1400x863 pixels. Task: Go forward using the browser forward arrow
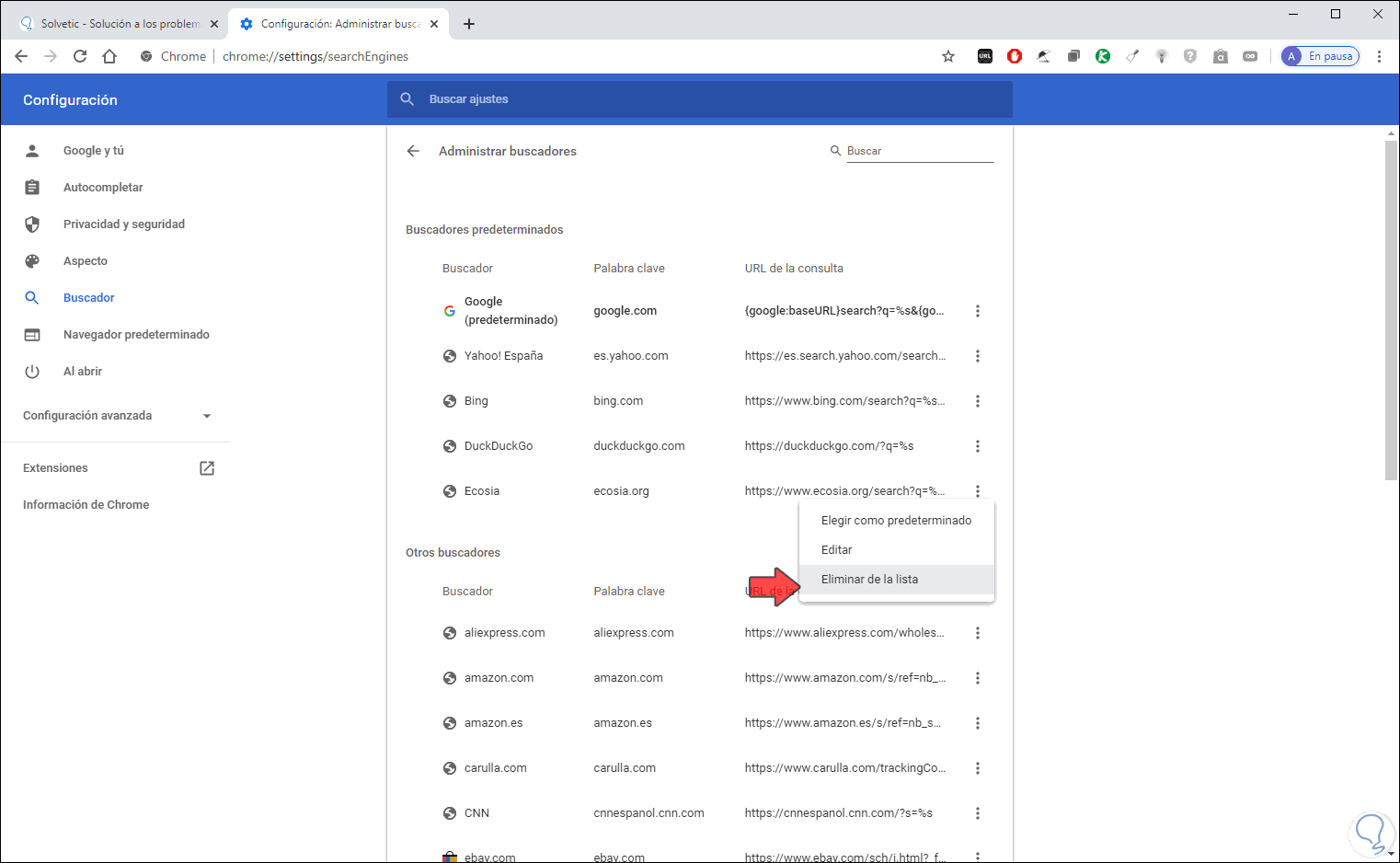(x=51, y=56)
